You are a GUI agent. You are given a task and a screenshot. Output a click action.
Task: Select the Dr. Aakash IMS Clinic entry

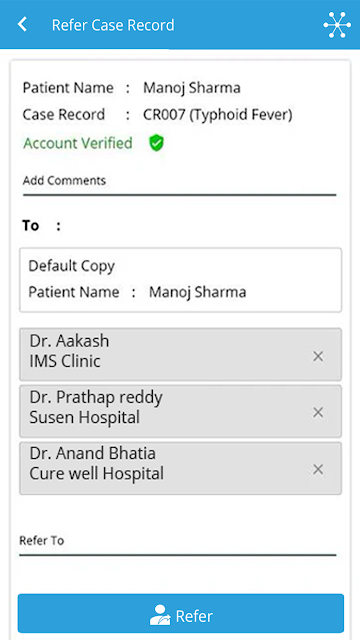[180, 354]
